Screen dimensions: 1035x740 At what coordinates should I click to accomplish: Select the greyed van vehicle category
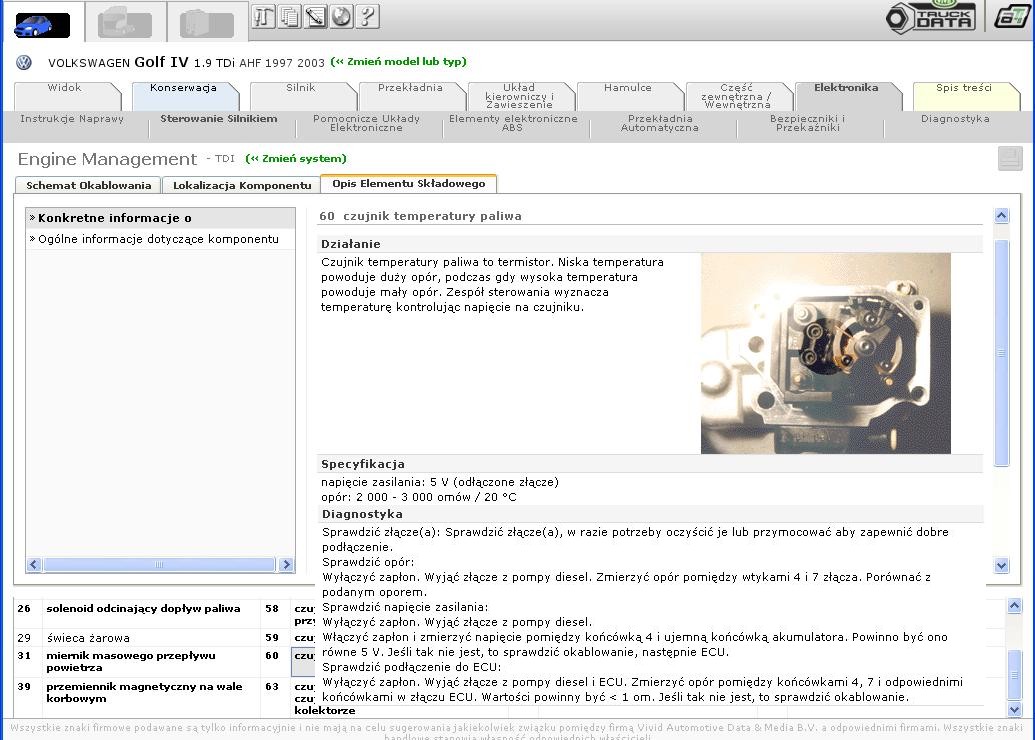pyautogui.click(x=207, y=24)
